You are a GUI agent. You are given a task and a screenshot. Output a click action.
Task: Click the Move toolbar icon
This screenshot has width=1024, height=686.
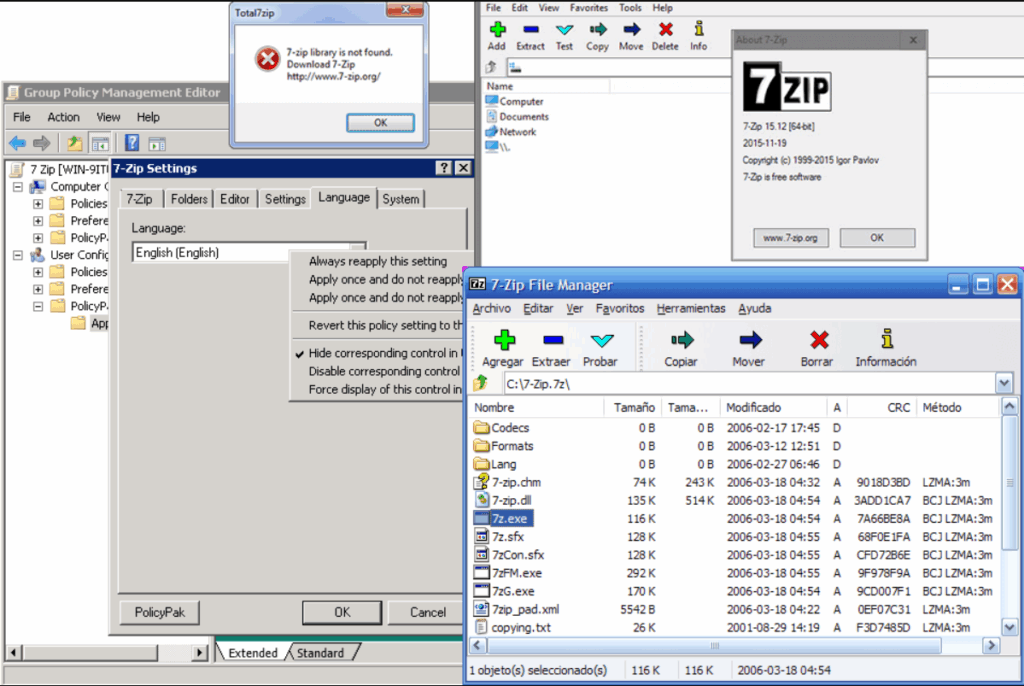(x=631, y=29)
